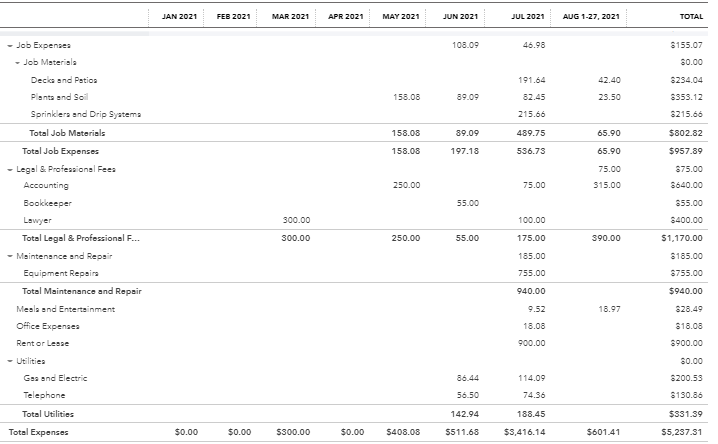Click the JUL 2021 column header
This screenshot has width=718, height=444.
pos(528,16)
